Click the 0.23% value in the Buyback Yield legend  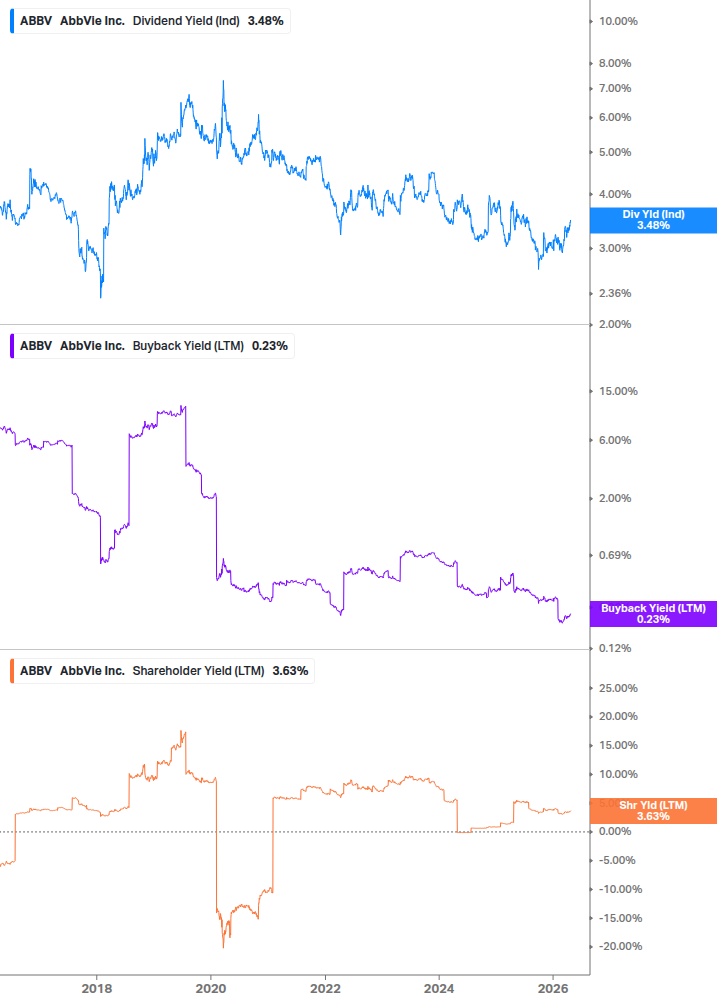pos(270,346)
